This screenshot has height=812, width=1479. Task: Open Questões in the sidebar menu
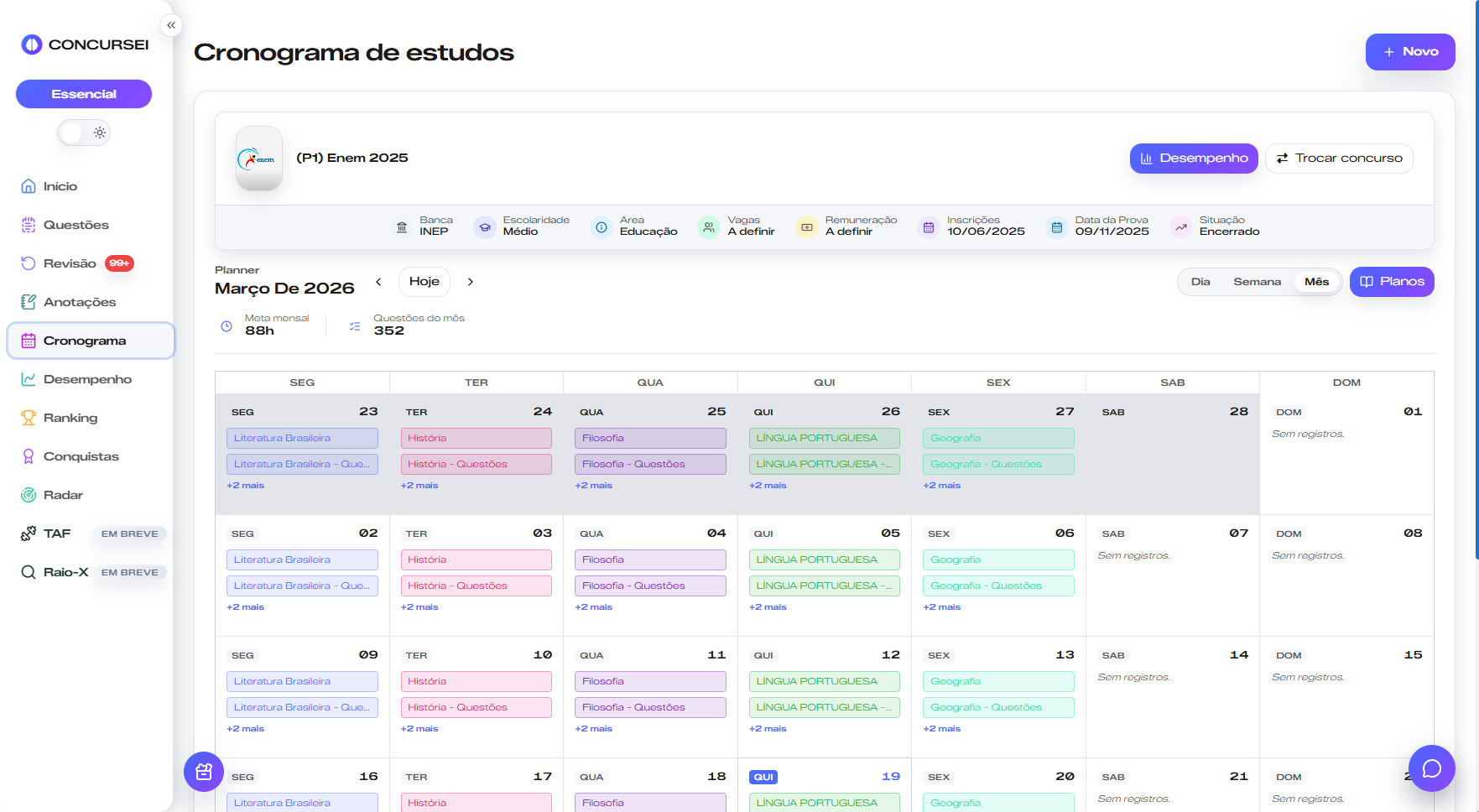point(76,225)
